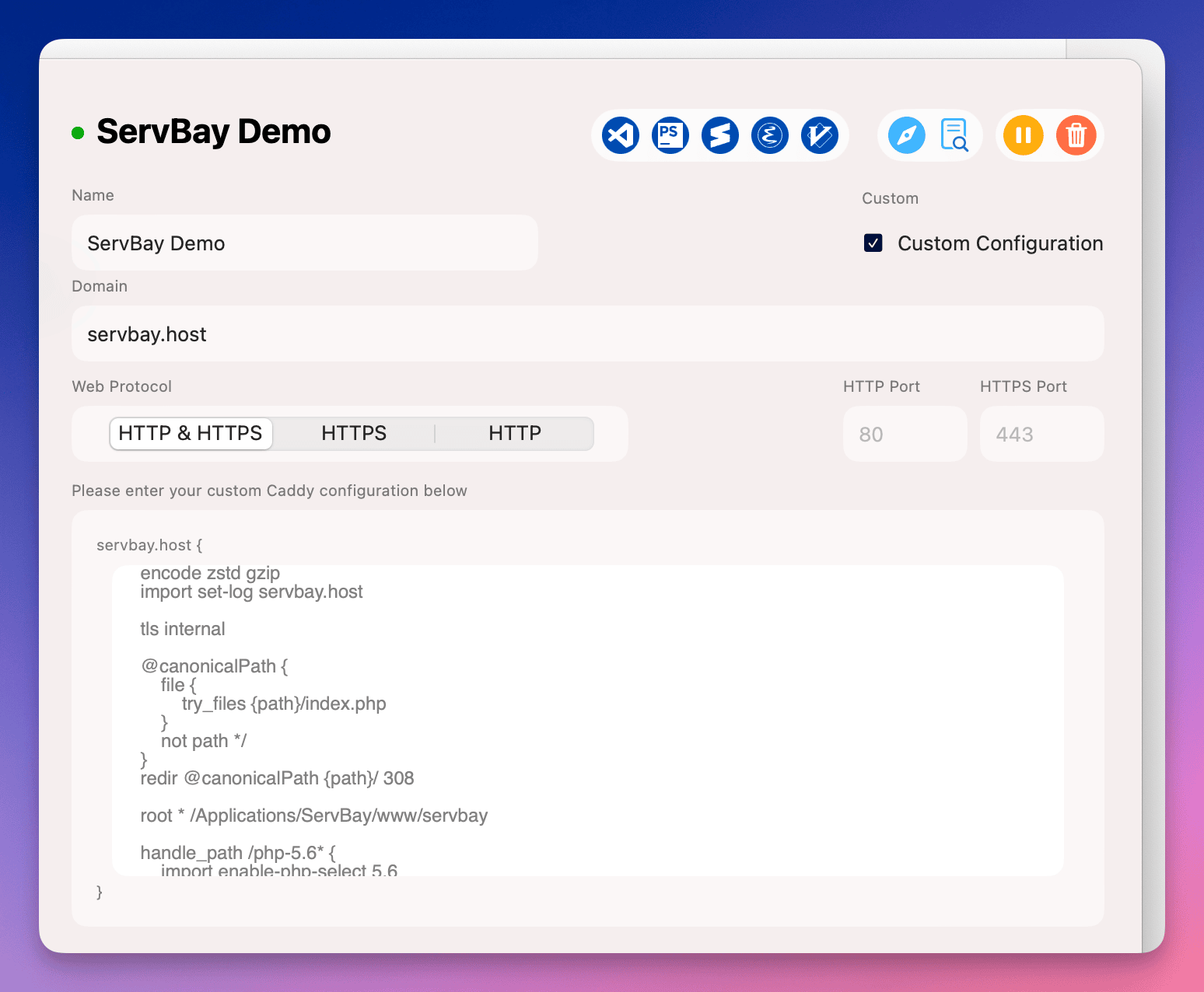Focus the HTTPS Port field 443

1042,434
